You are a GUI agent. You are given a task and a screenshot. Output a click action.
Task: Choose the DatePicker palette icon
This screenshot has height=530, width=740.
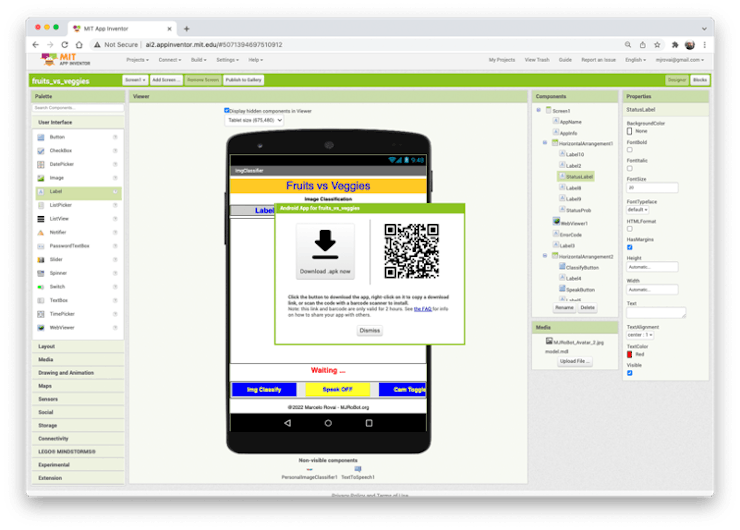click(41, 165)
